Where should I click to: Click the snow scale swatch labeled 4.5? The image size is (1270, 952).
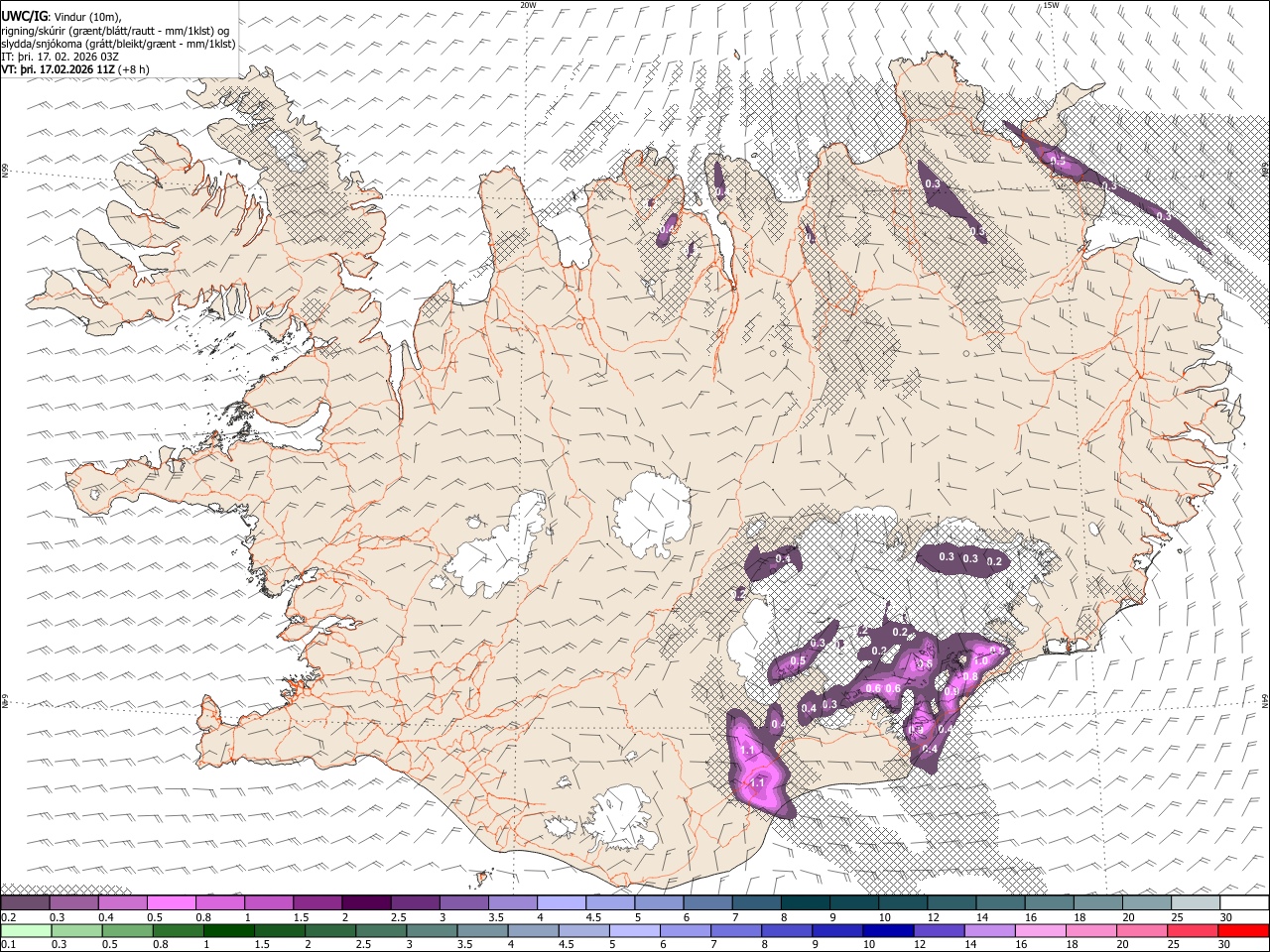click(610, 902)
